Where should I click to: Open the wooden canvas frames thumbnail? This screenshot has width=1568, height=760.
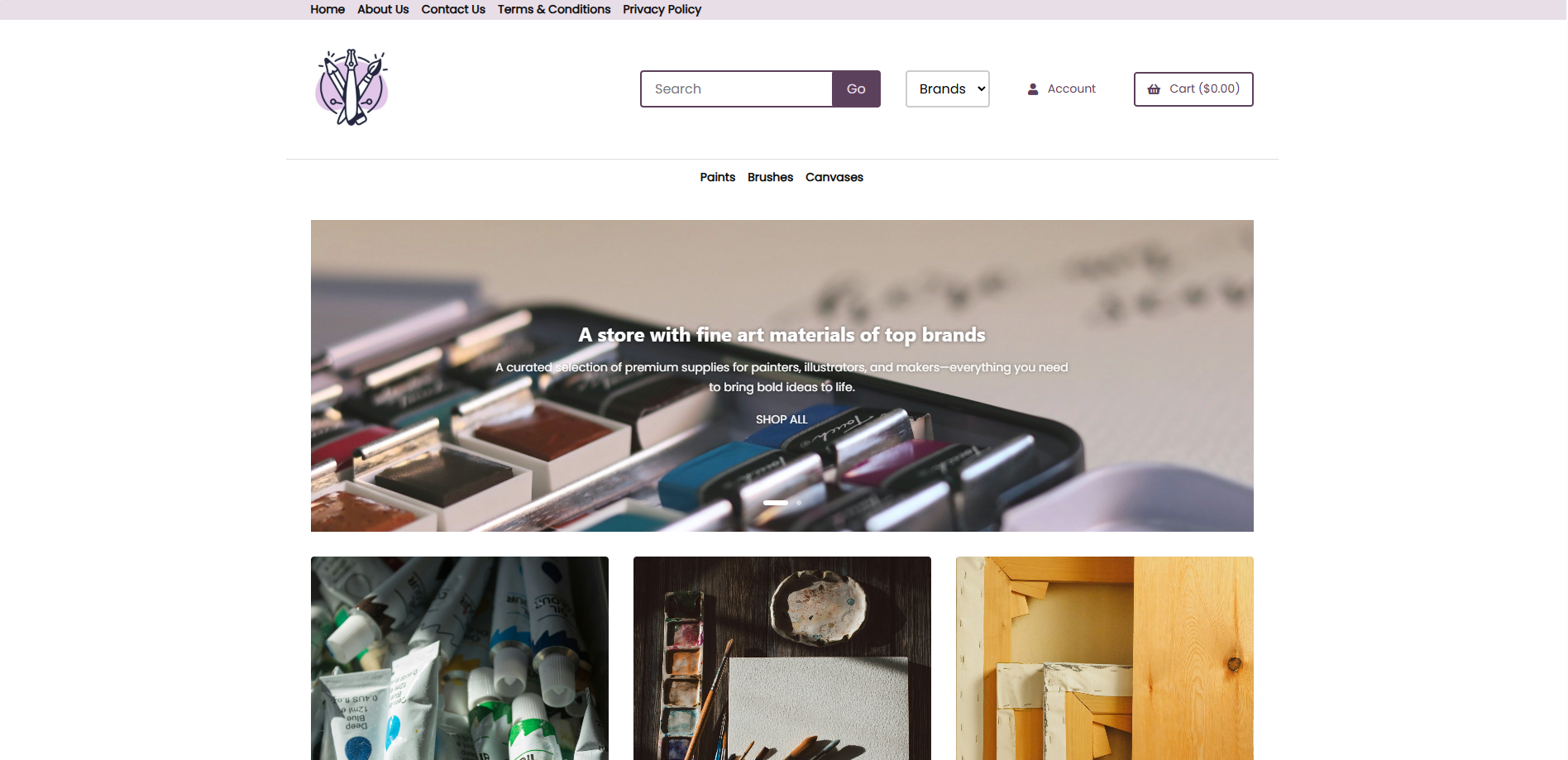click(x=1105, y=658)
